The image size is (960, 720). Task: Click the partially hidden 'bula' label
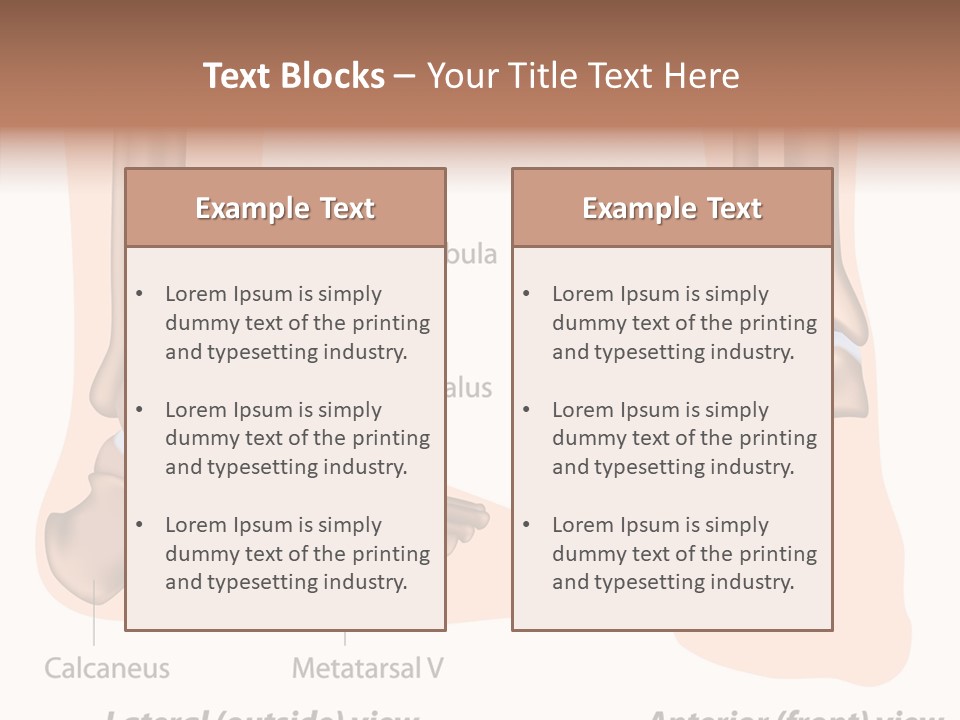pyautogui.click(x=471, y=254)
